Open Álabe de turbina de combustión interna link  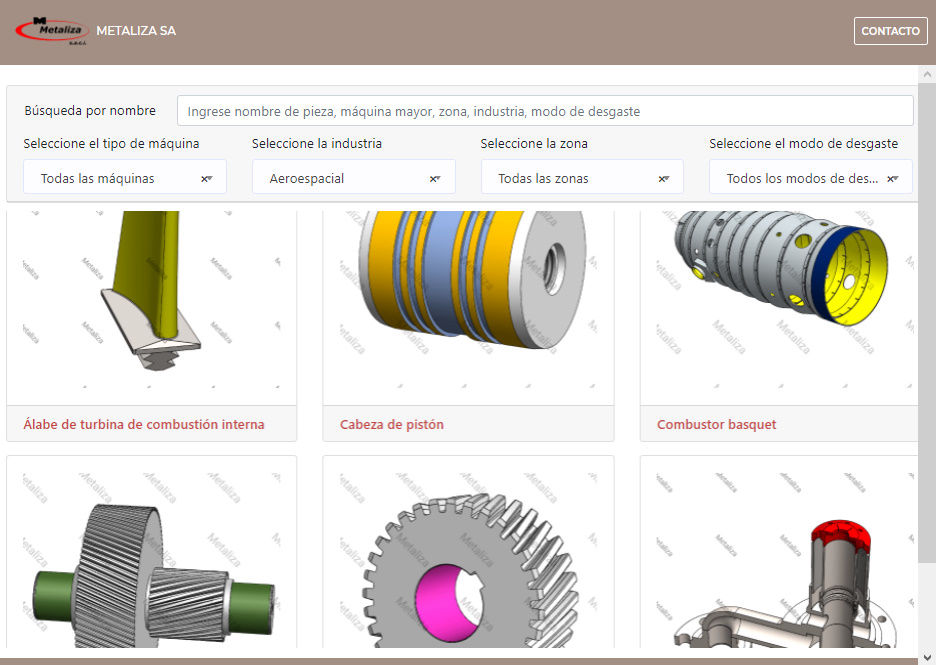[x=144, y=424]
